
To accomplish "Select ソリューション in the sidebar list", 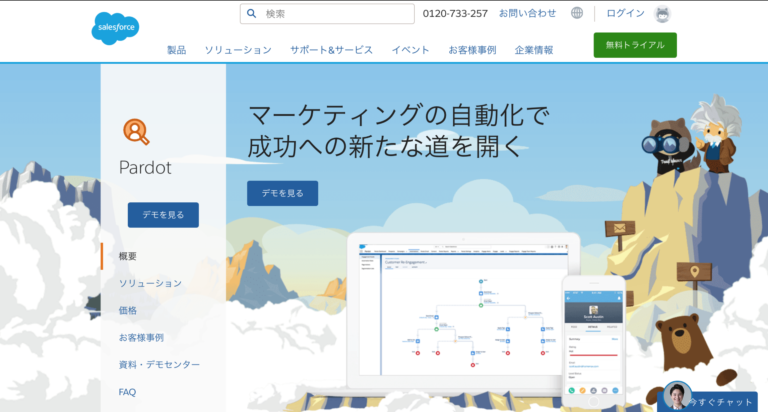I will [x=150, y=283].
